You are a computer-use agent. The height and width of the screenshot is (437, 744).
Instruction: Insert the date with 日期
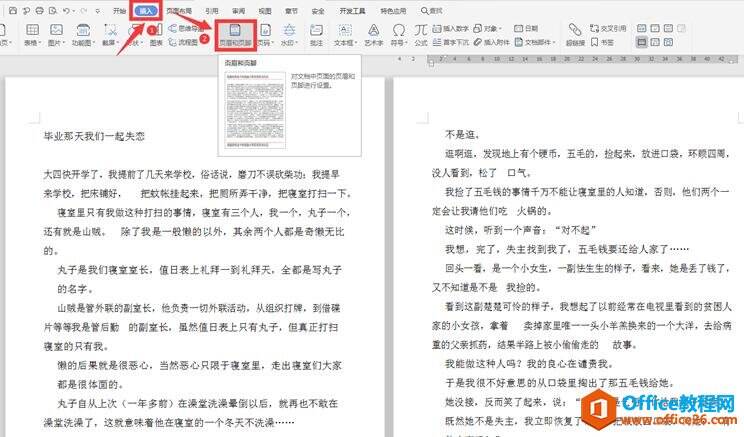click(x=526, y=28)
